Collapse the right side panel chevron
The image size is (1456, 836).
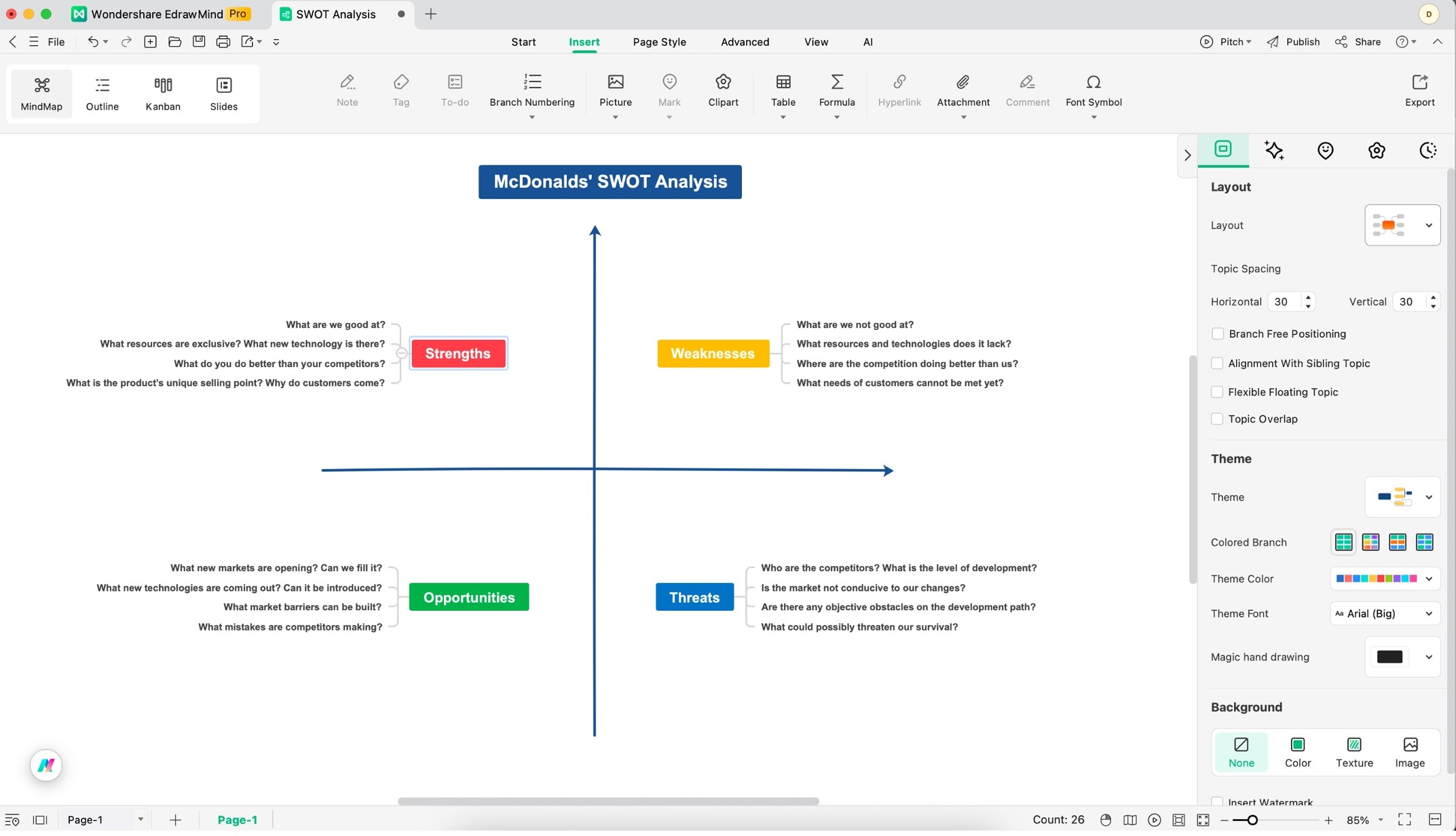click(1187, 155)
